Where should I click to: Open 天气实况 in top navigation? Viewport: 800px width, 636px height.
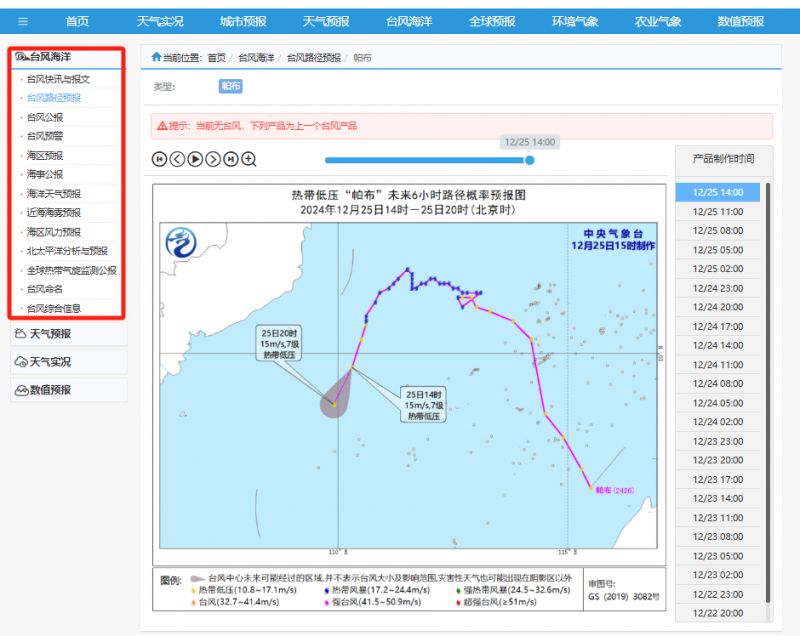pyautogui.click(x=160, y=21)
